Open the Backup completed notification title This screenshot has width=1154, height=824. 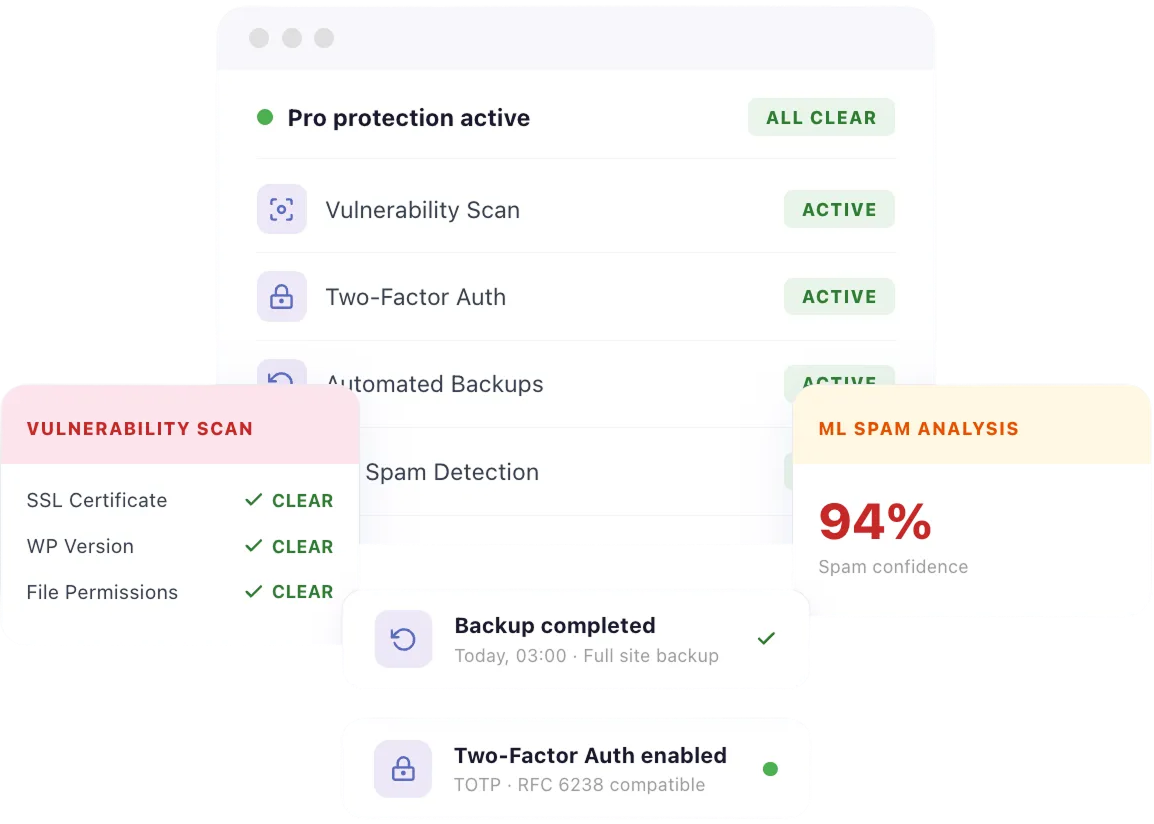point(555,626)
